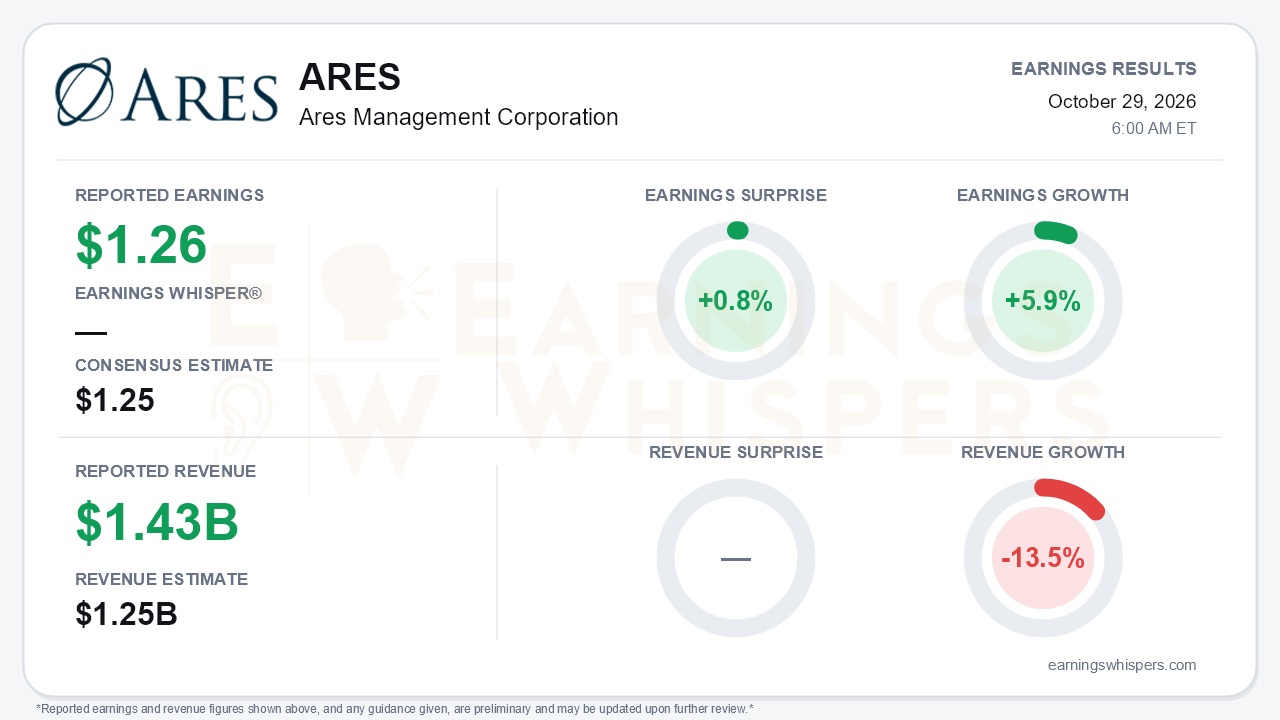This screenshot has width=1280, height=720.
Task: Open the earningswhispers.com link
Action: tap(1122, 665)
